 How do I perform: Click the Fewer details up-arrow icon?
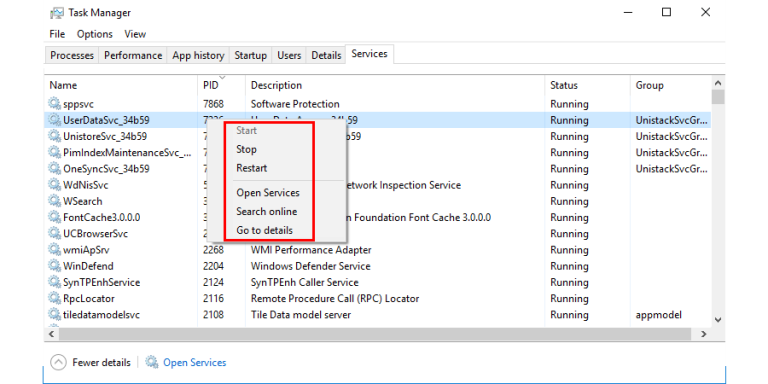point(58,362)
